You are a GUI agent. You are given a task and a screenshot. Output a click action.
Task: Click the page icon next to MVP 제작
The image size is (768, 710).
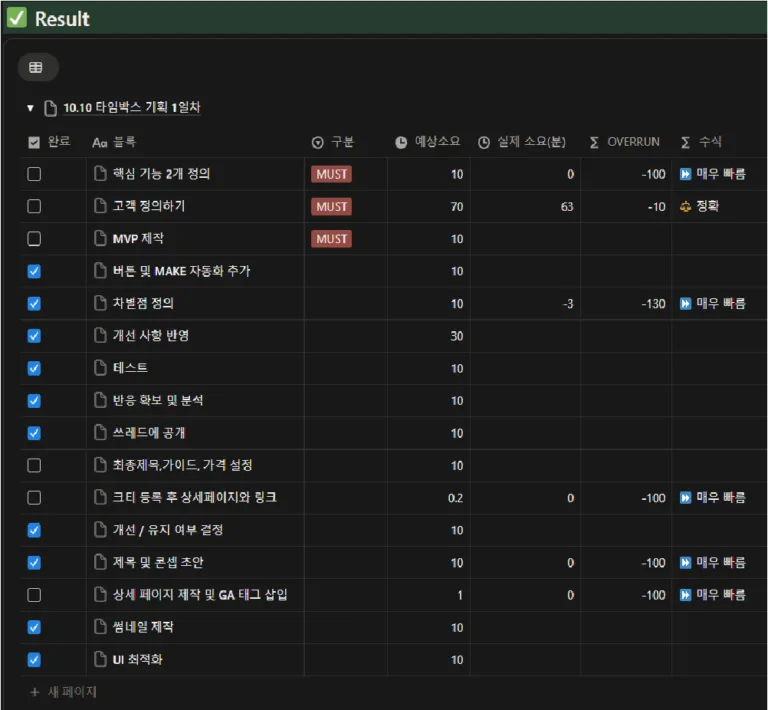click(x=100, y=239)
